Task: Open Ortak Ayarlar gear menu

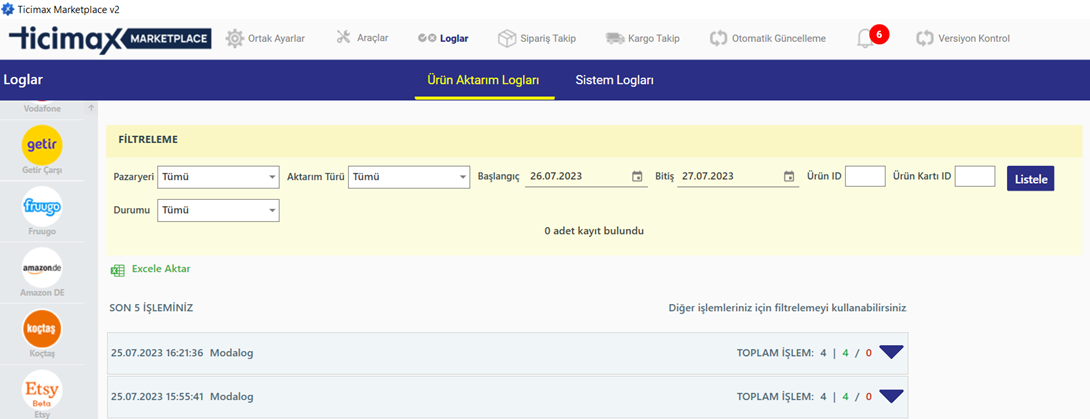Action: tap(266, 38)
